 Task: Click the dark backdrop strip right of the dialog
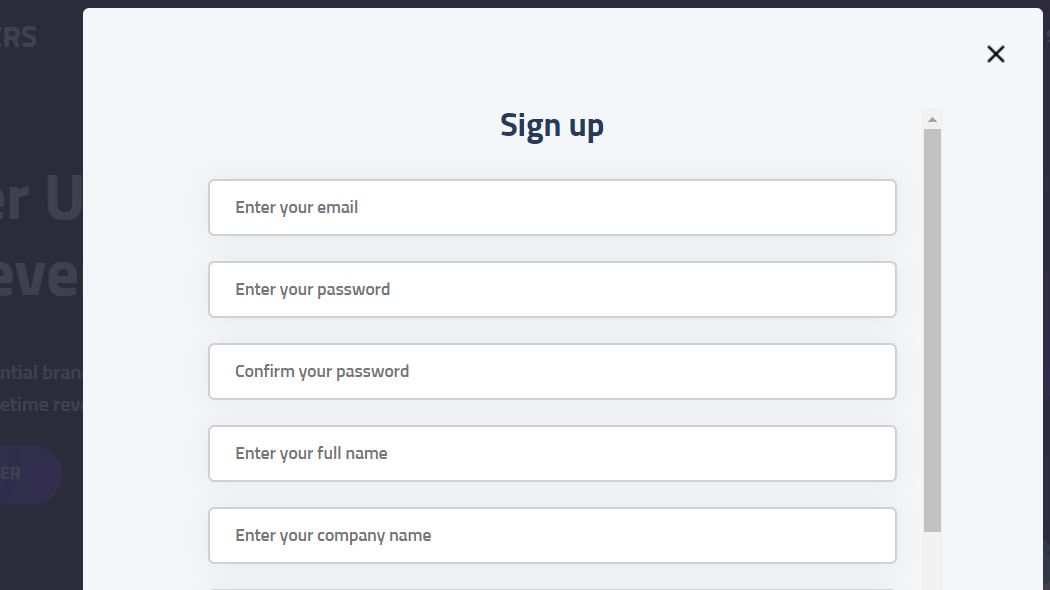click(1046, 300)
